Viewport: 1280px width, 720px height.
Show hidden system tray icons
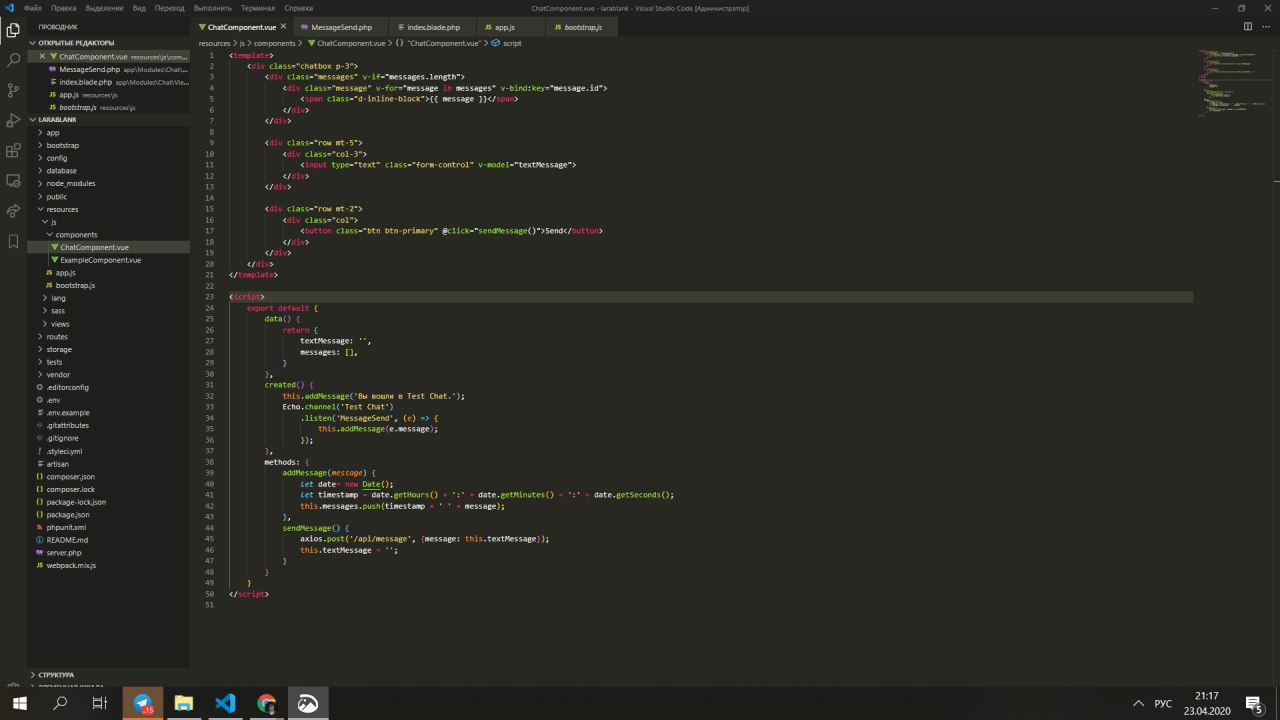[x=1137, y=703]
